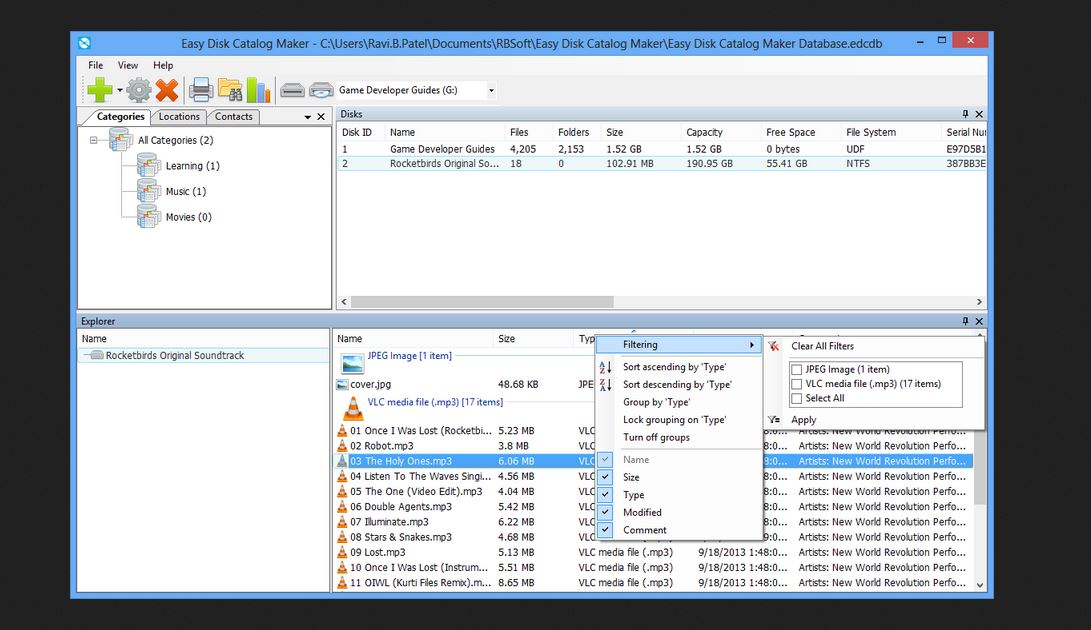Click the application logo in the title bar
The width and height of the screenshot is (1091, 630).
(85, 43)
